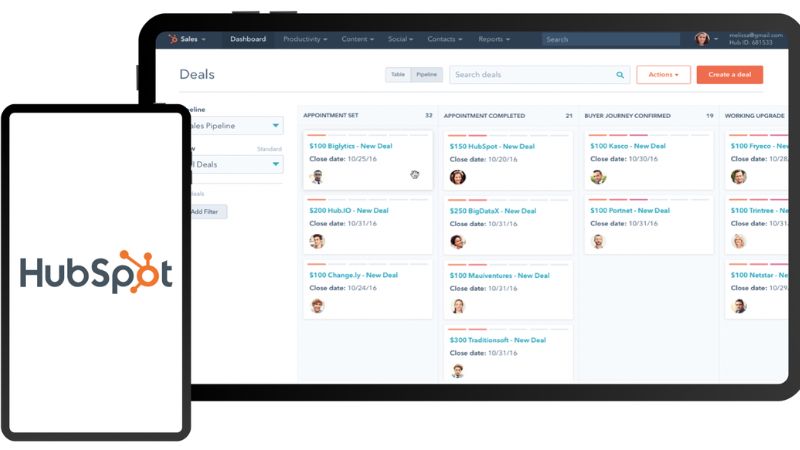Screen dimensions: 800x450
Task: Click Kasco card stage progress bar
Action: [x=648, y=135]
